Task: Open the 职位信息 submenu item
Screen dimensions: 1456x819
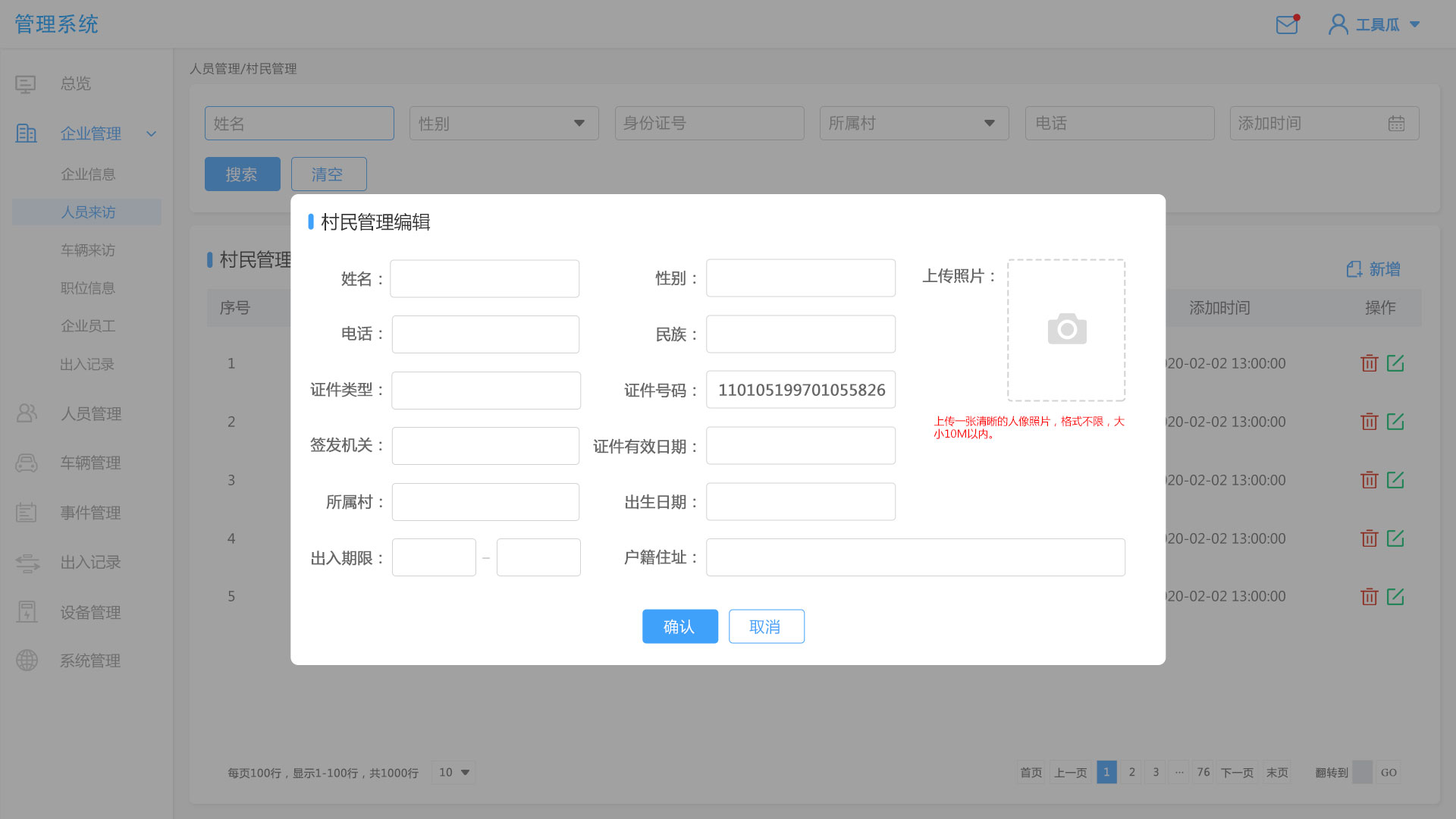Action: point(88,288)
